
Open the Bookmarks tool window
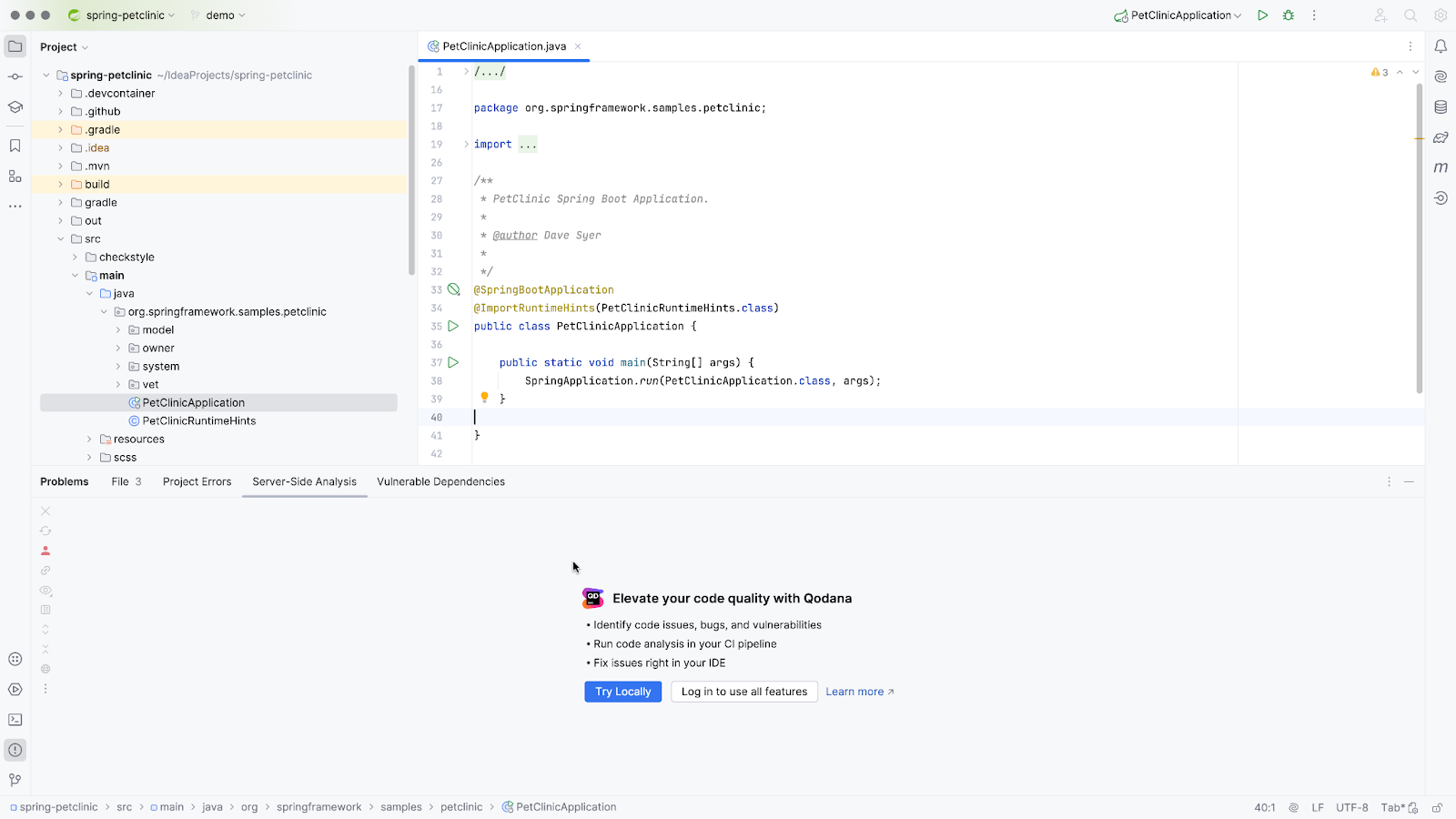click(15, 146)
